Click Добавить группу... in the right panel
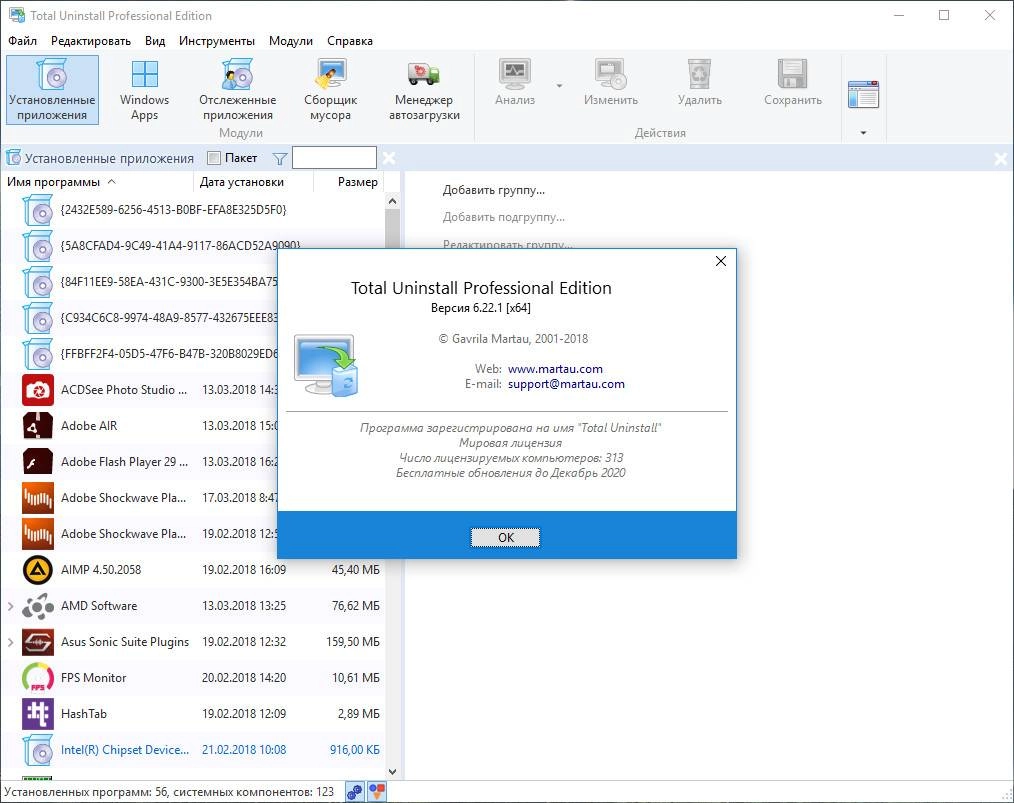Screen dimensions: 1014x803 (493, 190)
